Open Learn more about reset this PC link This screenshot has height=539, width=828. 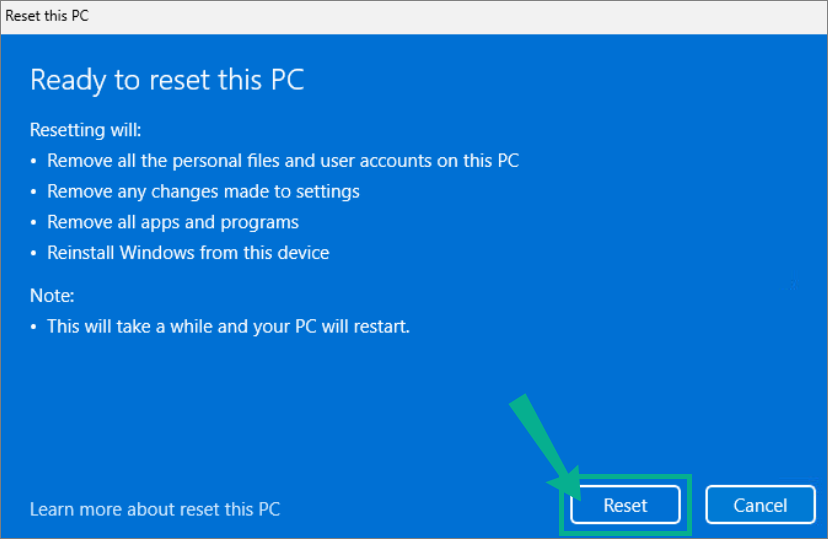coord(155,509)
